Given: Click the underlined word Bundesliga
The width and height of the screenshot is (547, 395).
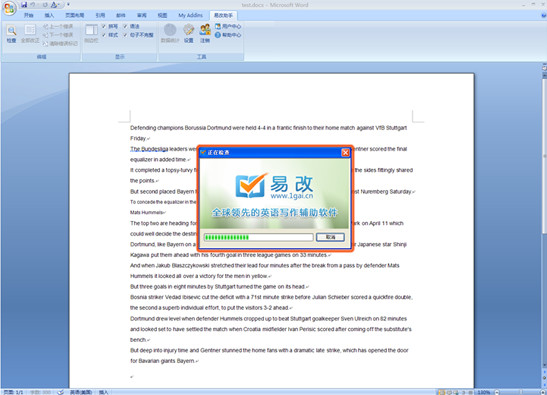Looking at the screenshot, I should 155,149.
